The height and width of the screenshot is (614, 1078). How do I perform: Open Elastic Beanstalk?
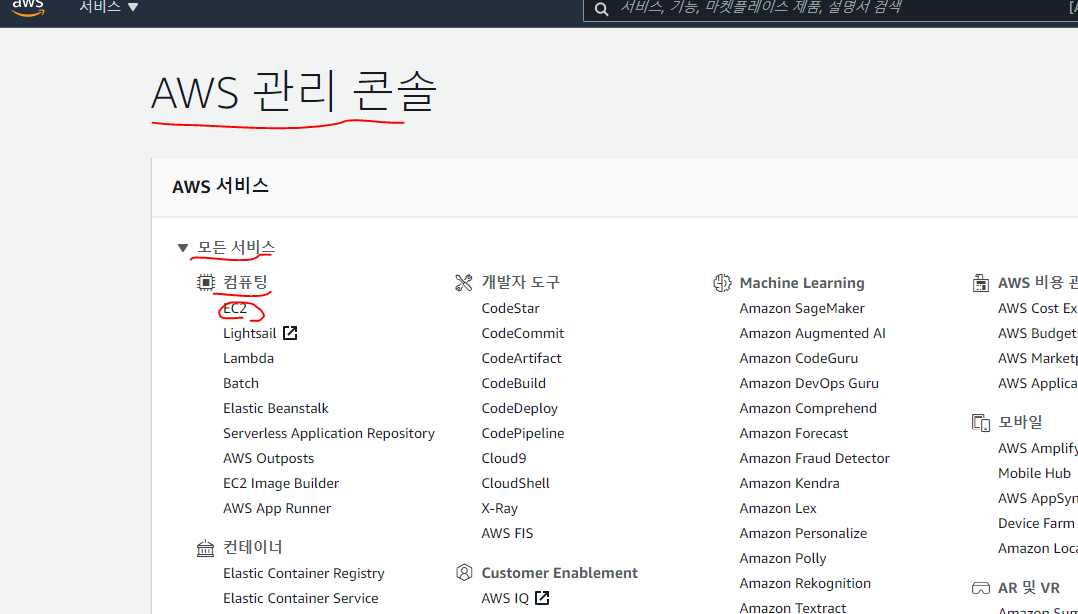pyautogui.click(x=276, y=408)
